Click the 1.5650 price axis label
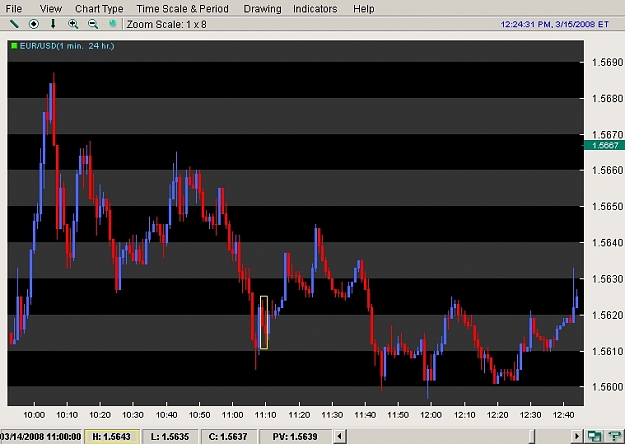 [x=607, y=206]
